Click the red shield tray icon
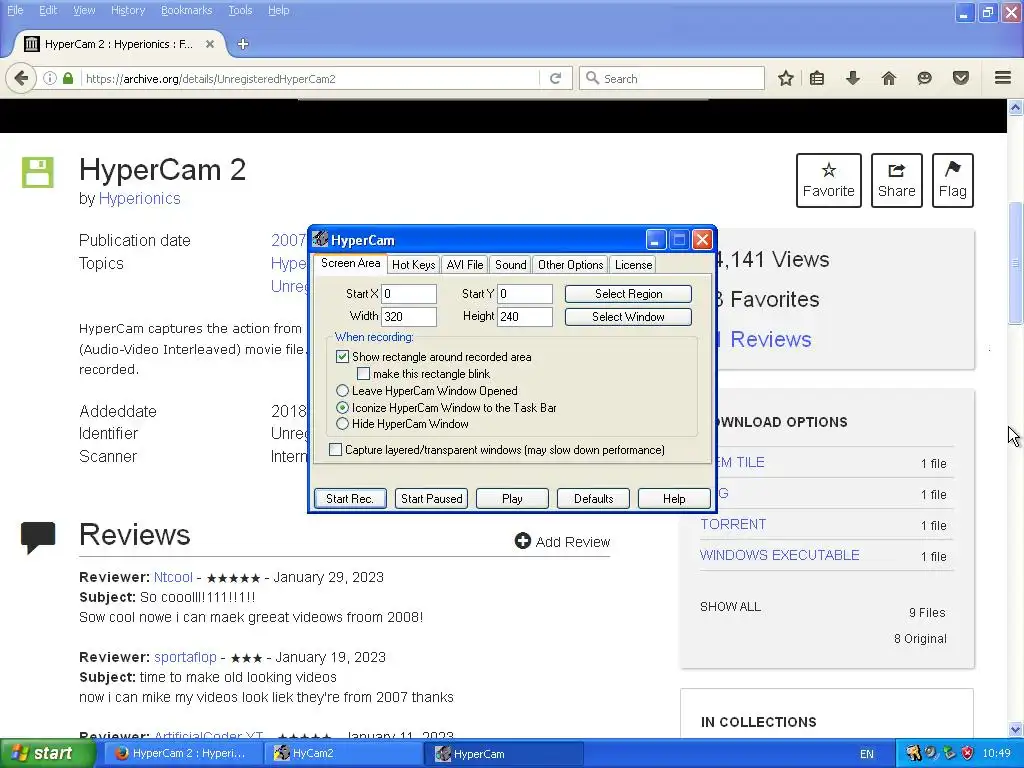The image size is (1024, 768). click(968, 754)
